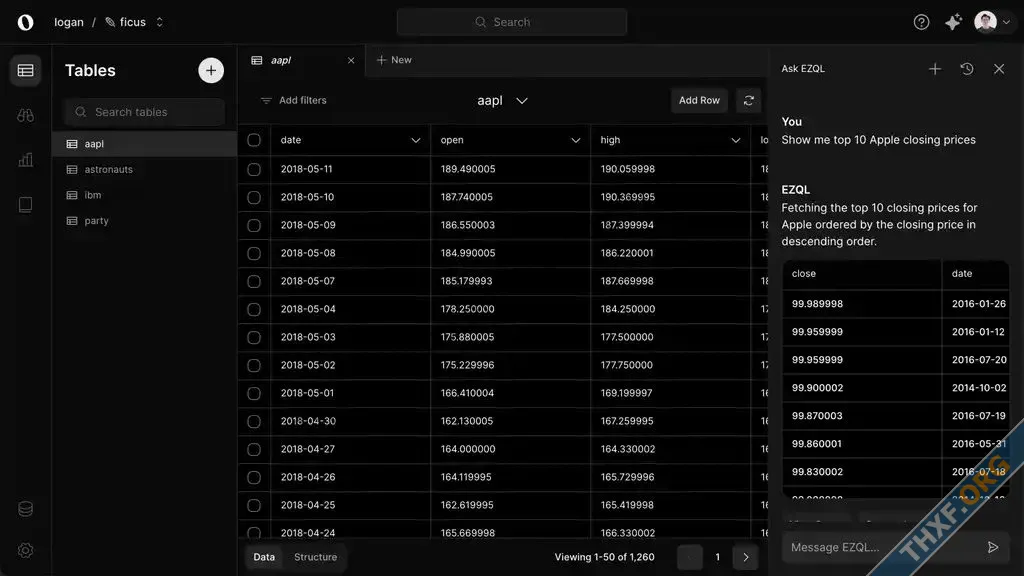This screenshot has width=1024, height=576.
Task: Select the row dated 2018-05-07
Action: [x=254, y=281]
